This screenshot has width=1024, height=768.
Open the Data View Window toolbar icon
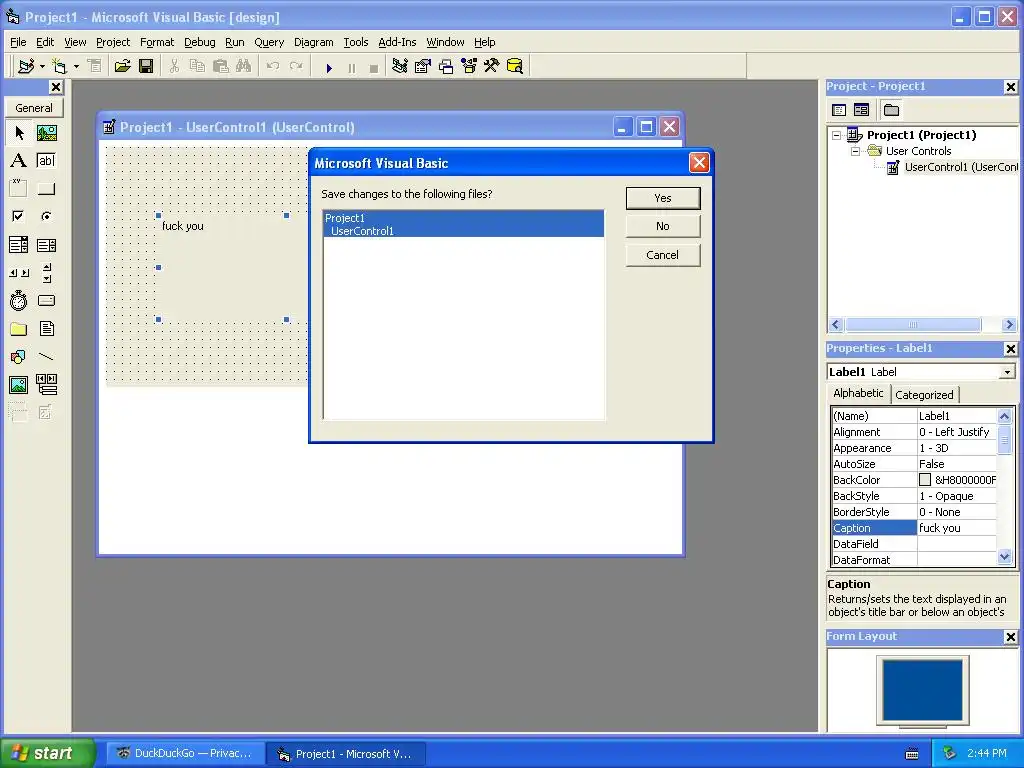pos(515,66)
